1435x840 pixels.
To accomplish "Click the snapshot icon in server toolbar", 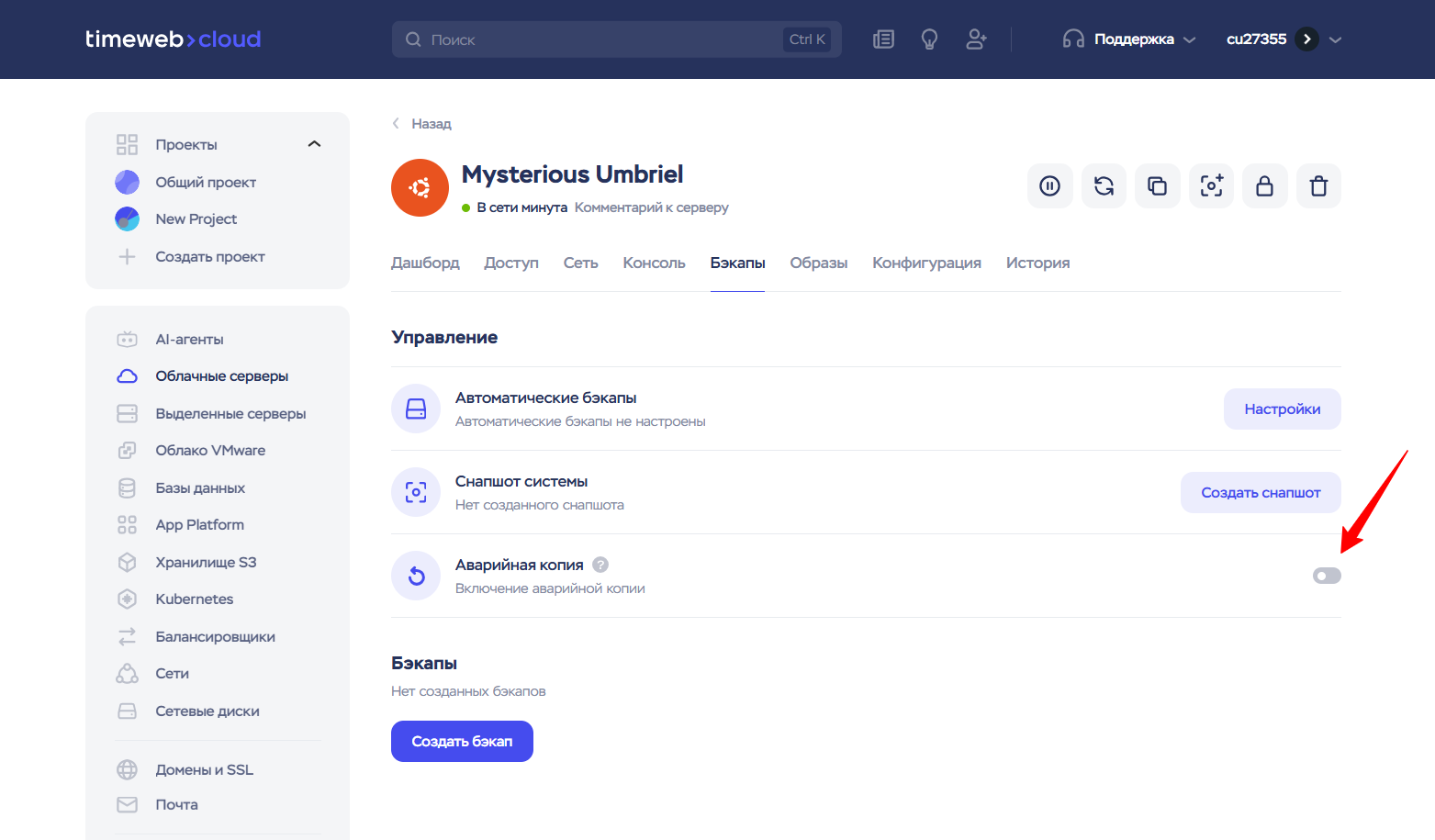I will 1211,186.
